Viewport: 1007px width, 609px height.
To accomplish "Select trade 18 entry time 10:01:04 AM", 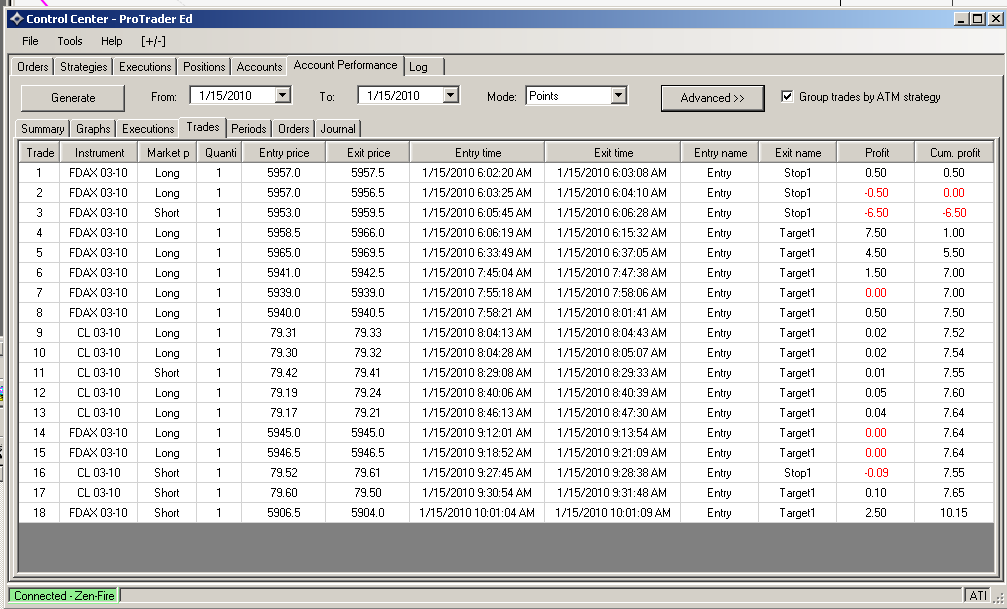I will coord(477,513).
